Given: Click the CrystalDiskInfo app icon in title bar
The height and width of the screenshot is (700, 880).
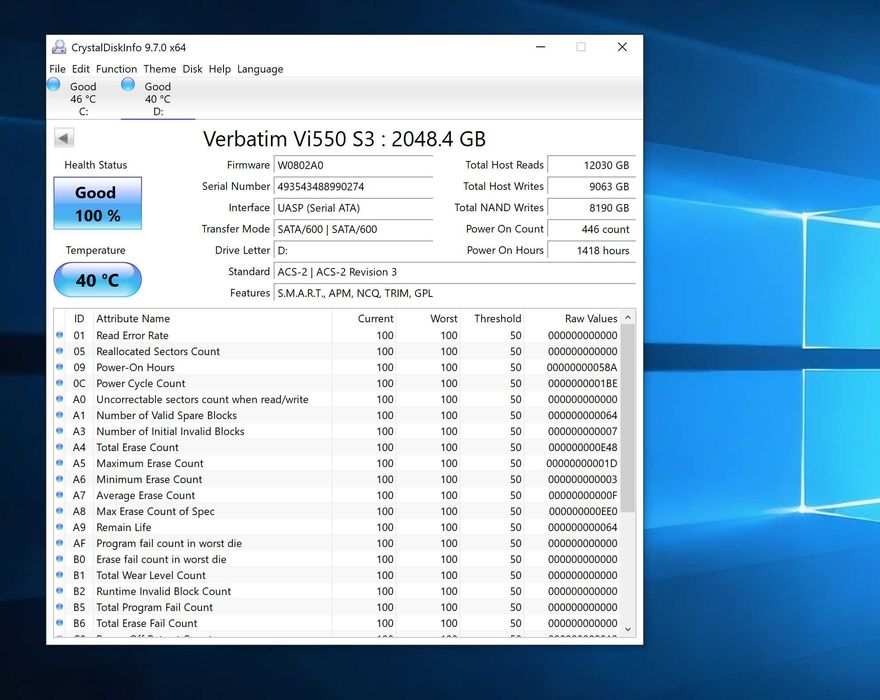Looking at the screenshot, I should coord(59,47).
